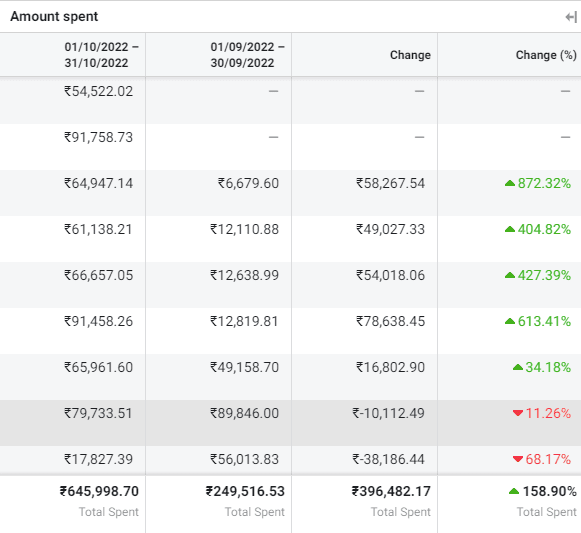Click the green up arrow beside 34.18%
Image resolution: width=581 pixels, height=533 pixels.
[x=518, y=367]
